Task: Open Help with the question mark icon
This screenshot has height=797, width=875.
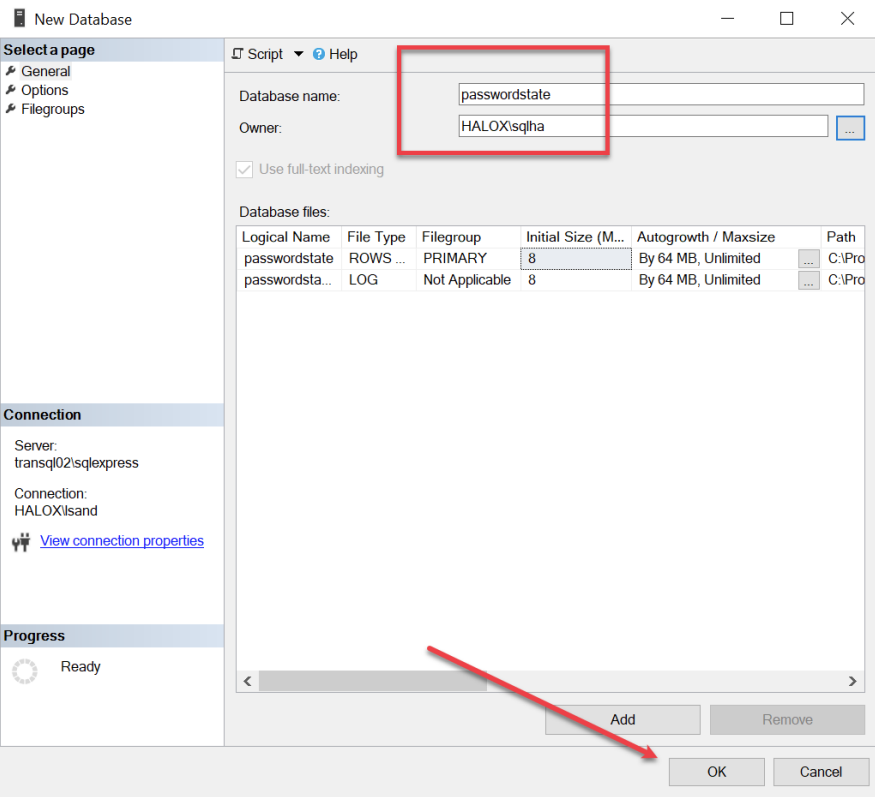Action: coord(319,54)
